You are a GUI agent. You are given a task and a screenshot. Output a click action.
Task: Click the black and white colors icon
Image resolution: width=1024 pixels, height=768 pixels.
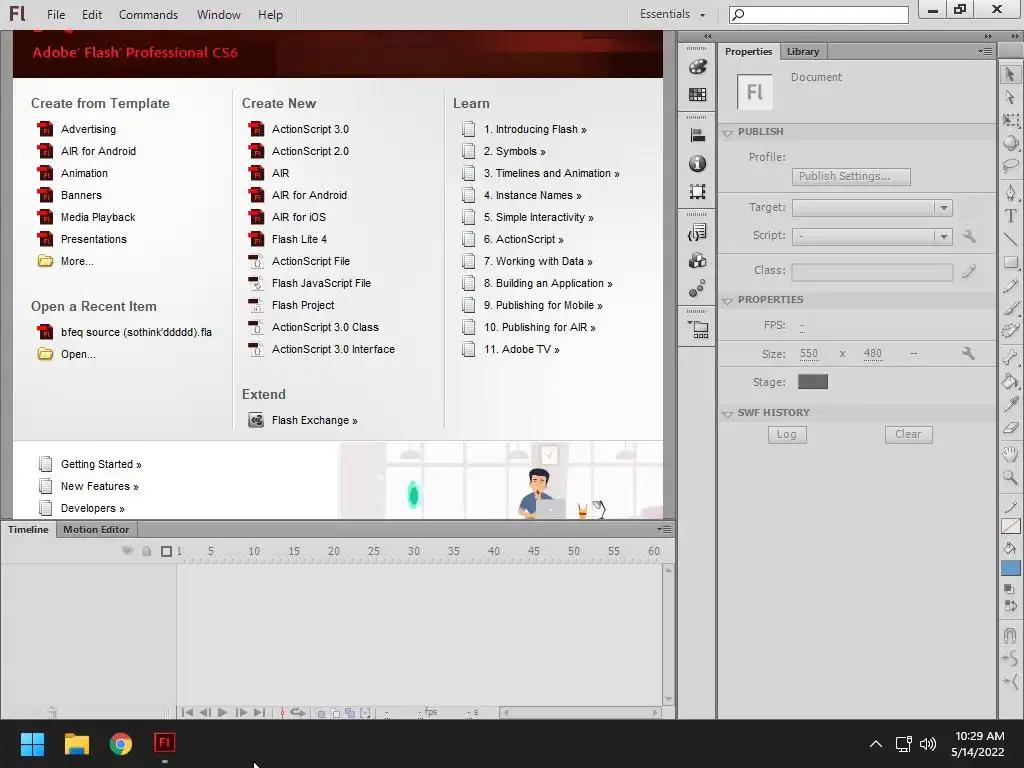1010,588
